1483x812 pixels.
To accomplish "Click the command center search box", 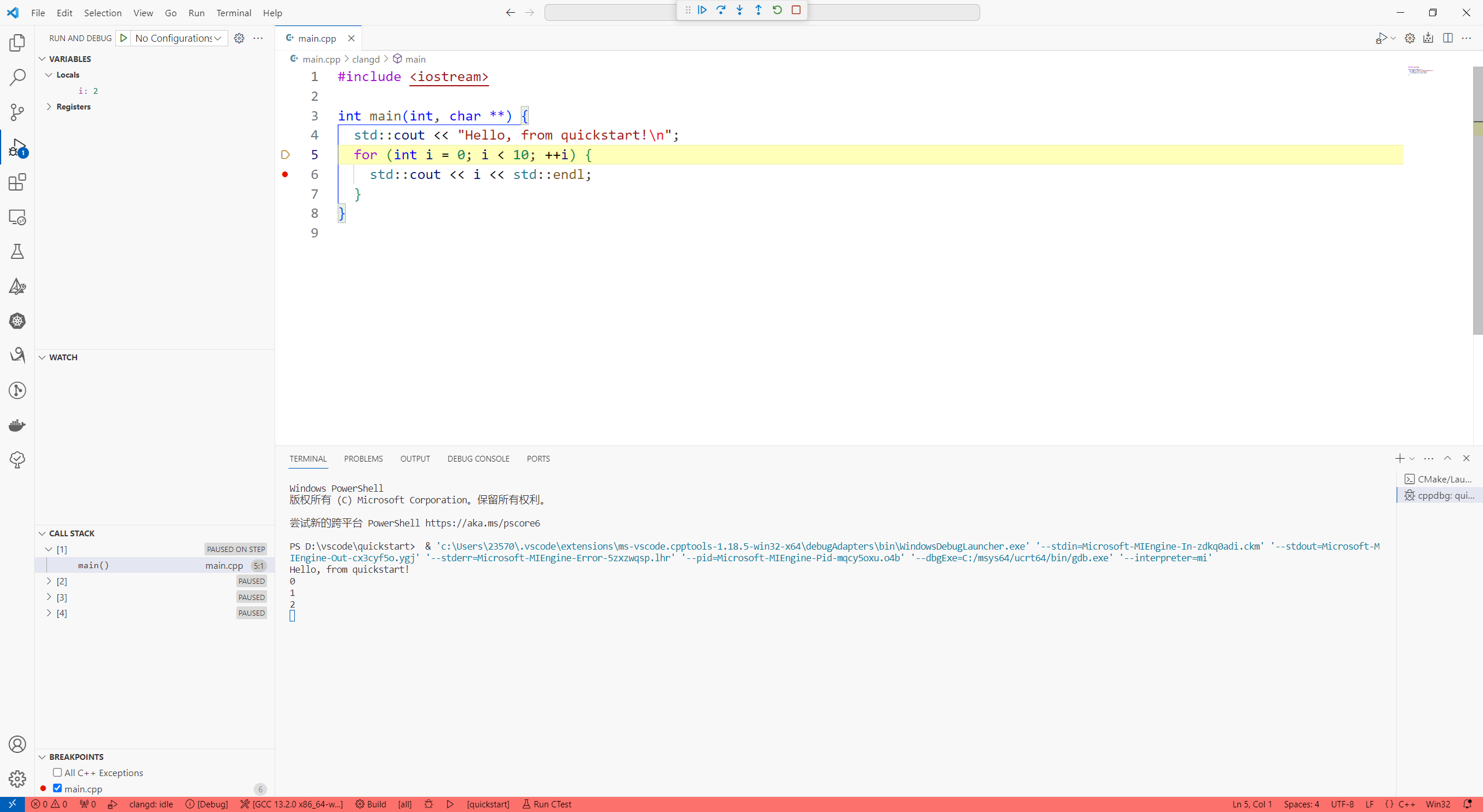I will coord(762,13).
